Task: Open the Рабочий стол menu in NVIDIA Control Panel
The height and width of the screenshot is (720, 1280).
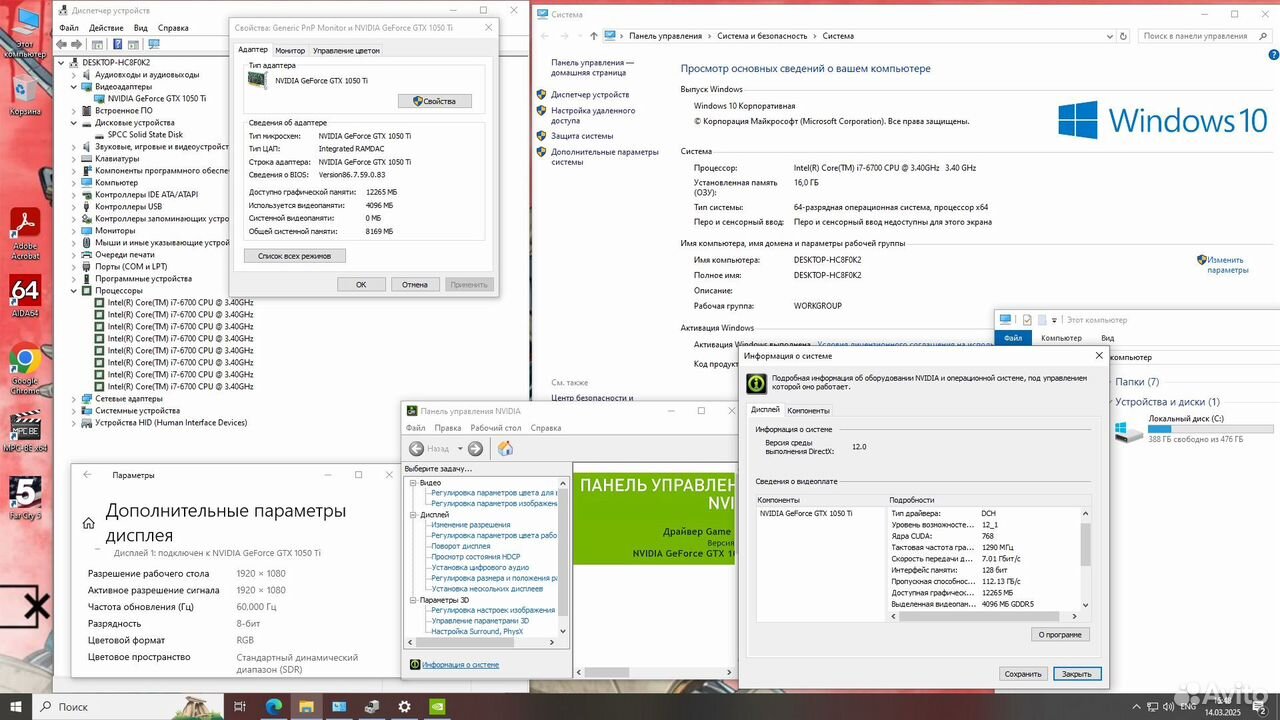Action: pyautogui.click(x=496, y=428)
